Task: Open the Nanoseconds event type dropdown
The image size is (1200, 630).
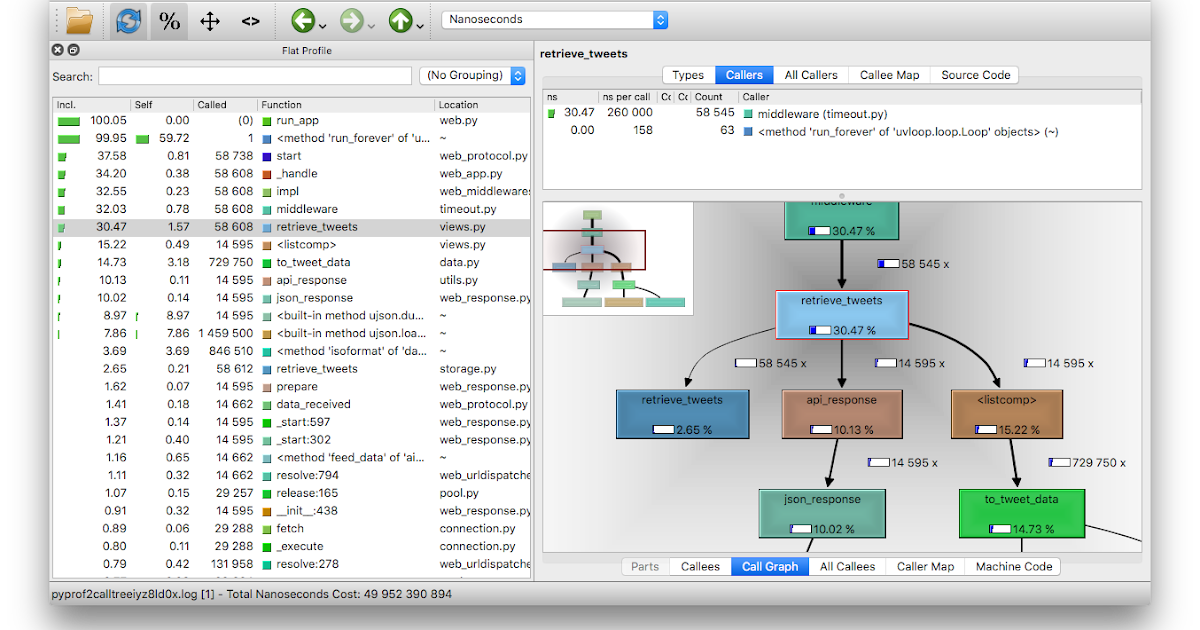Action: 554,19
